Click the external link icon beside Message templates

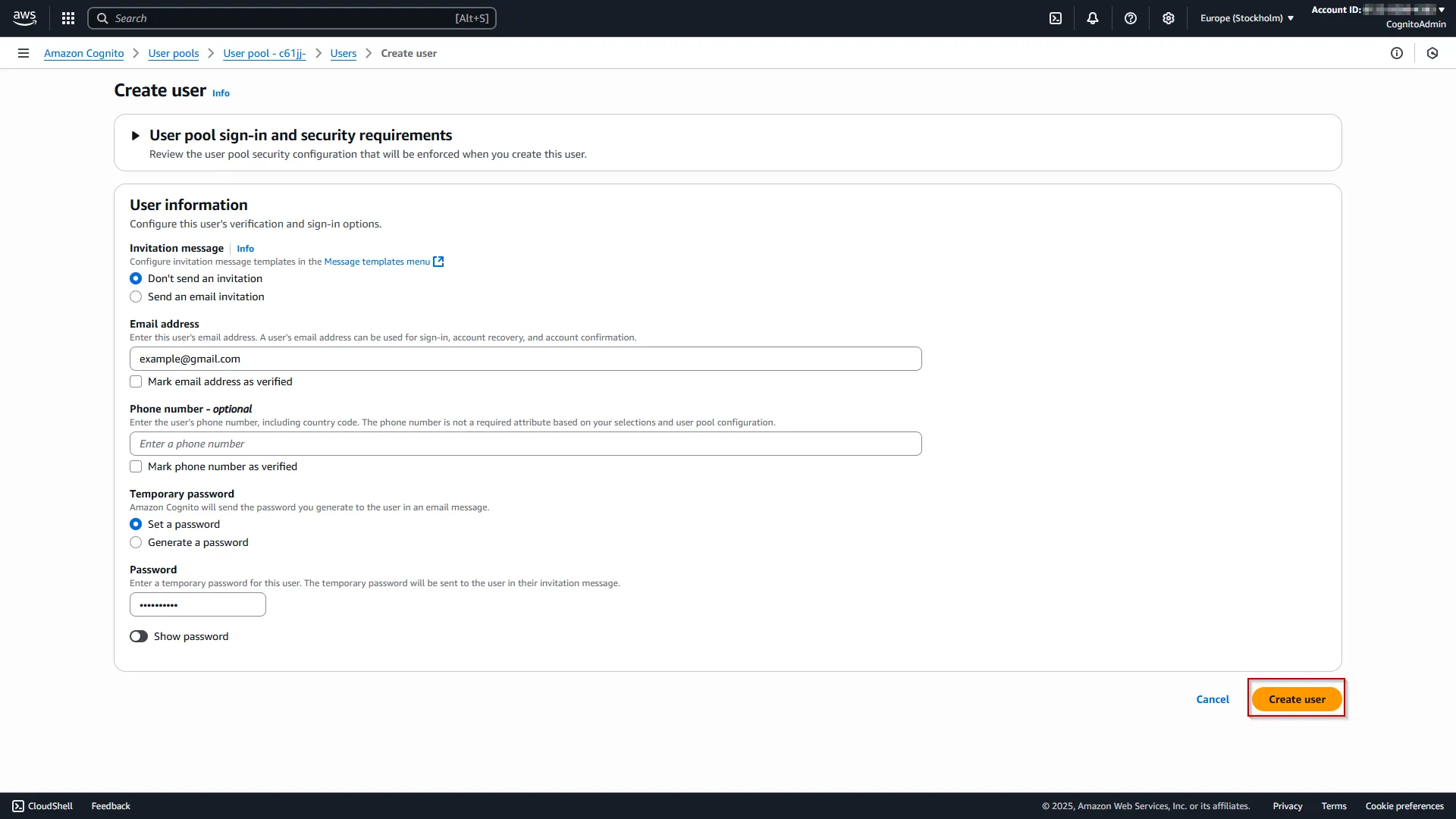coord(438,262)
